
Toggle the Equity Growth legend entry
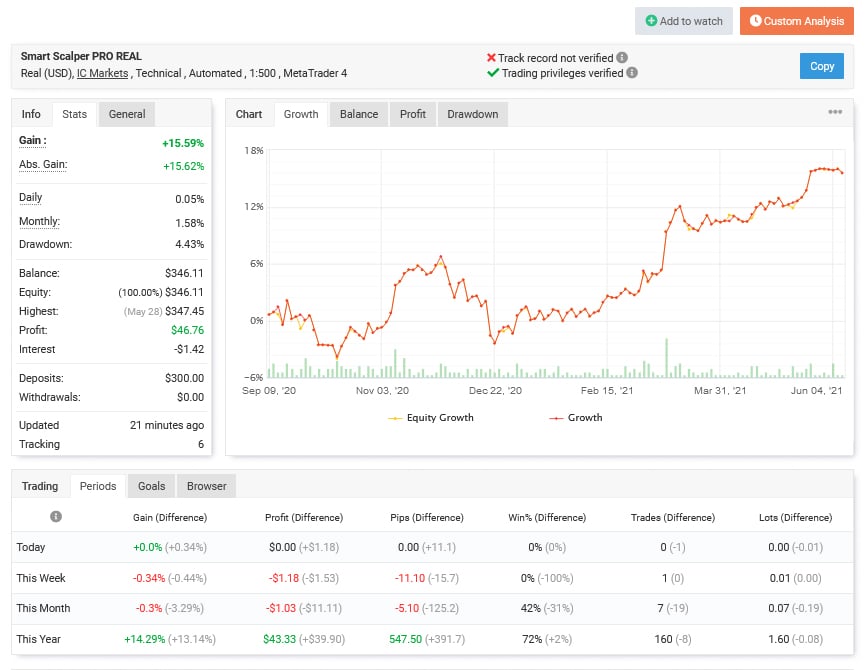tap(430, 419)
